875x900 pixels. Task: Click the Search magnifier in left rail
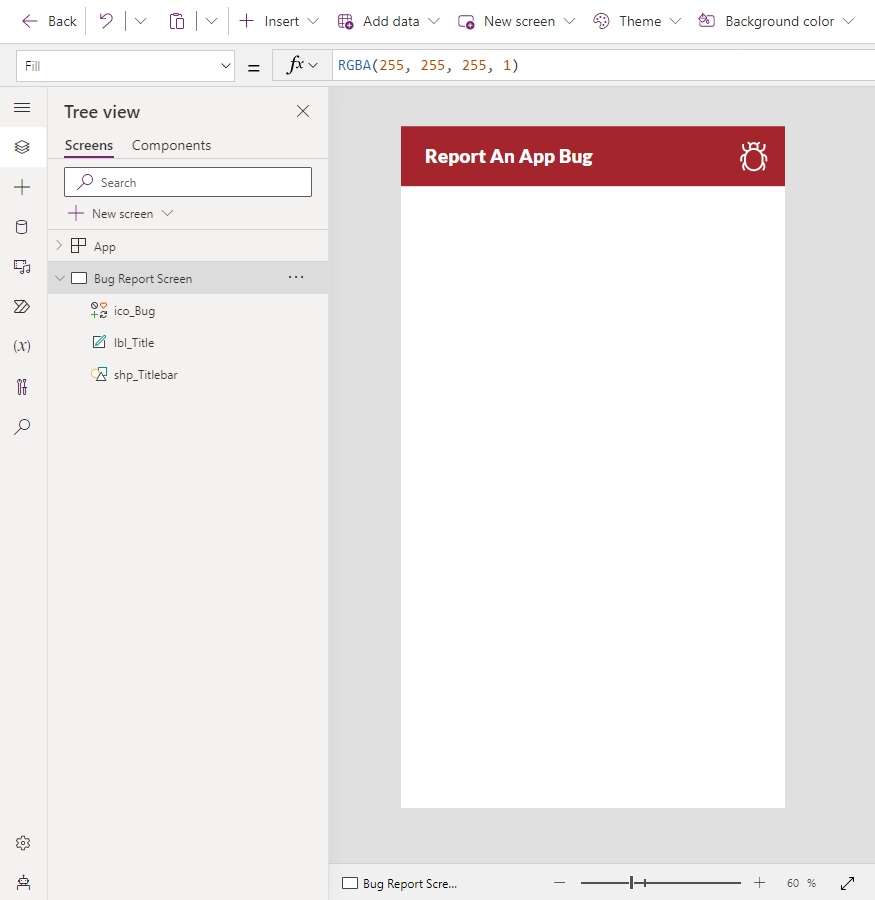(22, 426)
